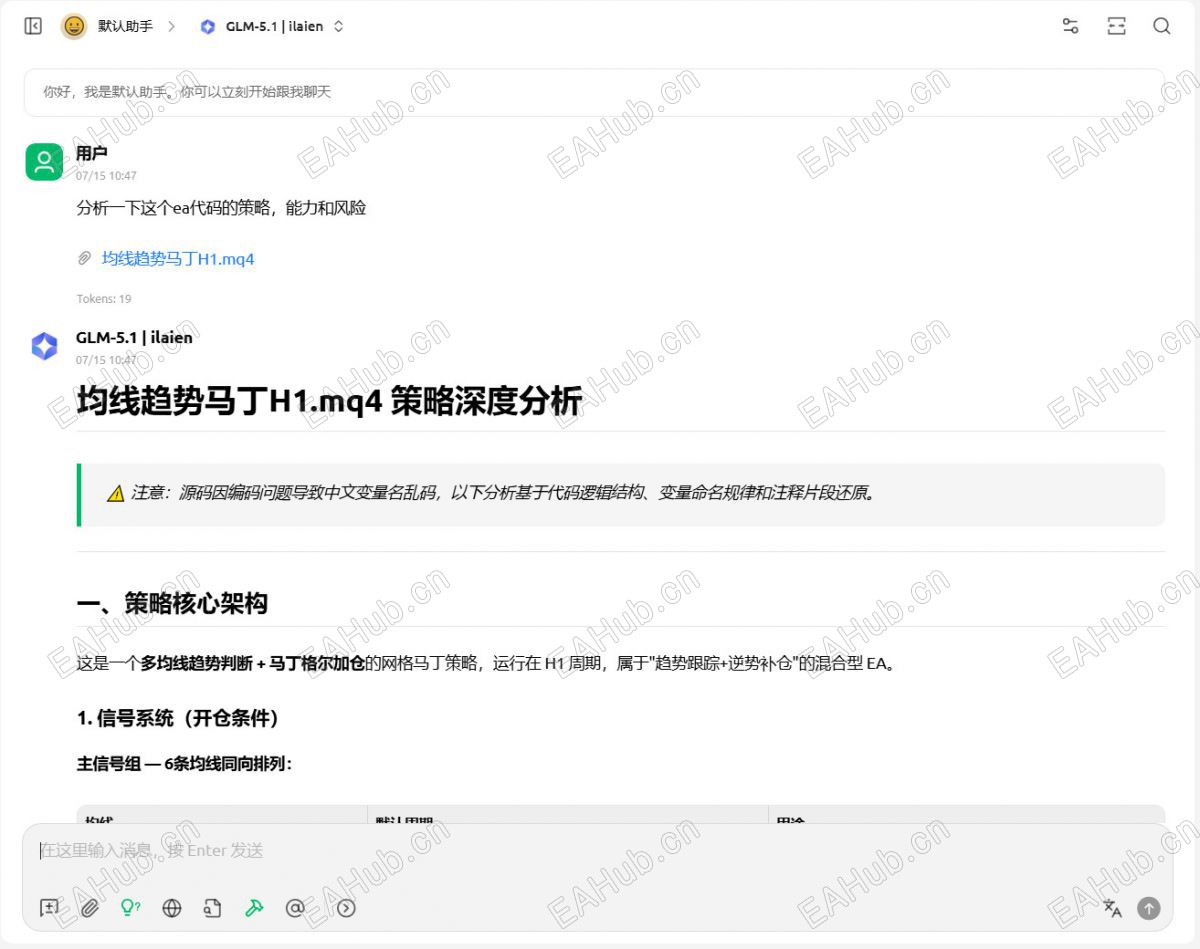1200x949 pixels.
Task: Click the section heading 一、策略核心架构
Action: click(172, 604)
